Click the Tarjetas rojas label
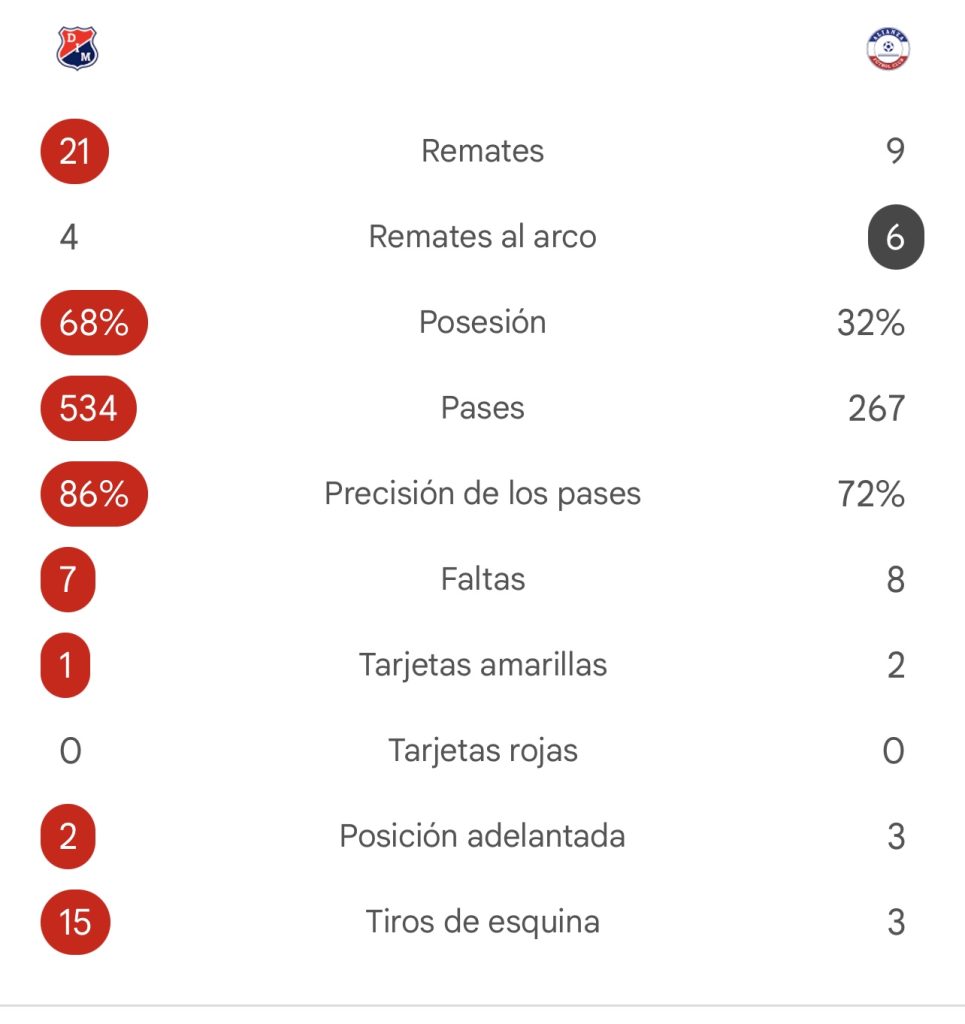 coord(482,751)
